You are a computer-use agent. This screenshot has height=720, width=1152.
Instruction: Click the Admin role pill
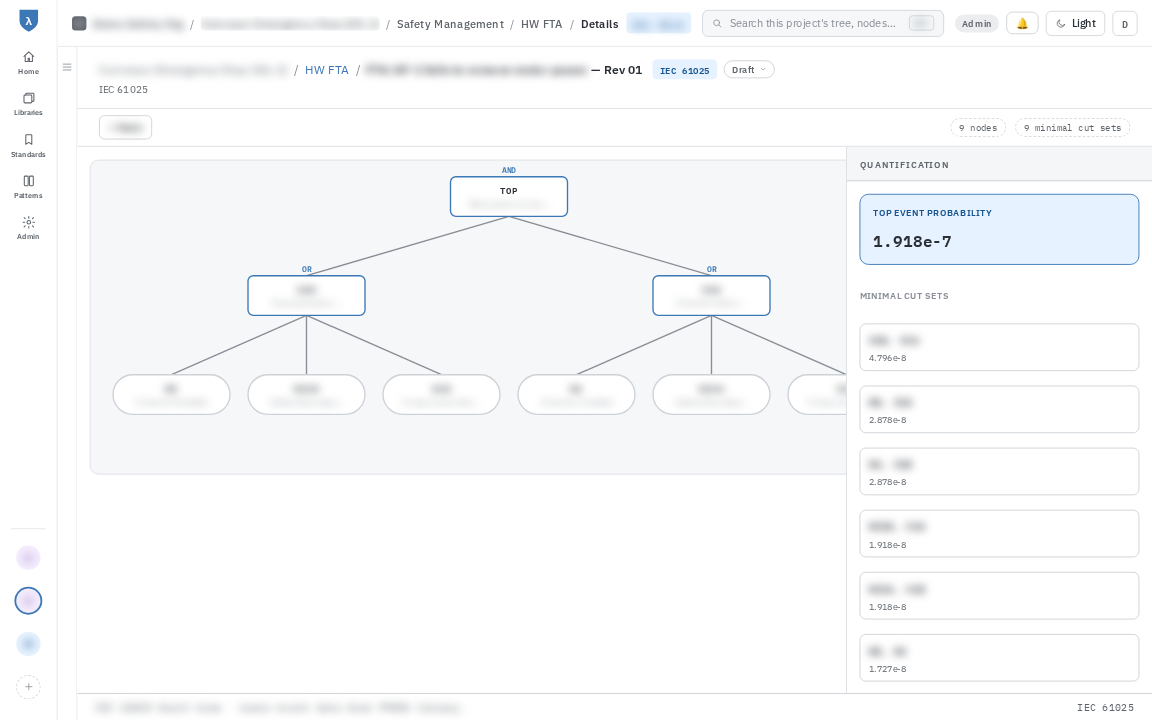pos(976,24)
